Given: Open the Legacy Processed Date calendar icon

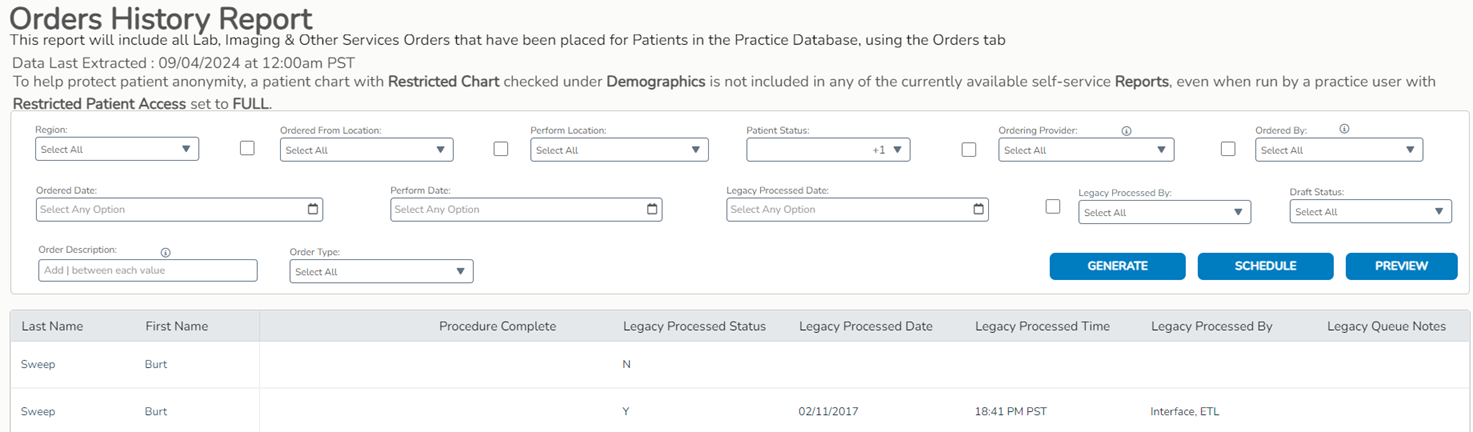Looking at the screenshot, I should tap(978, 210).
